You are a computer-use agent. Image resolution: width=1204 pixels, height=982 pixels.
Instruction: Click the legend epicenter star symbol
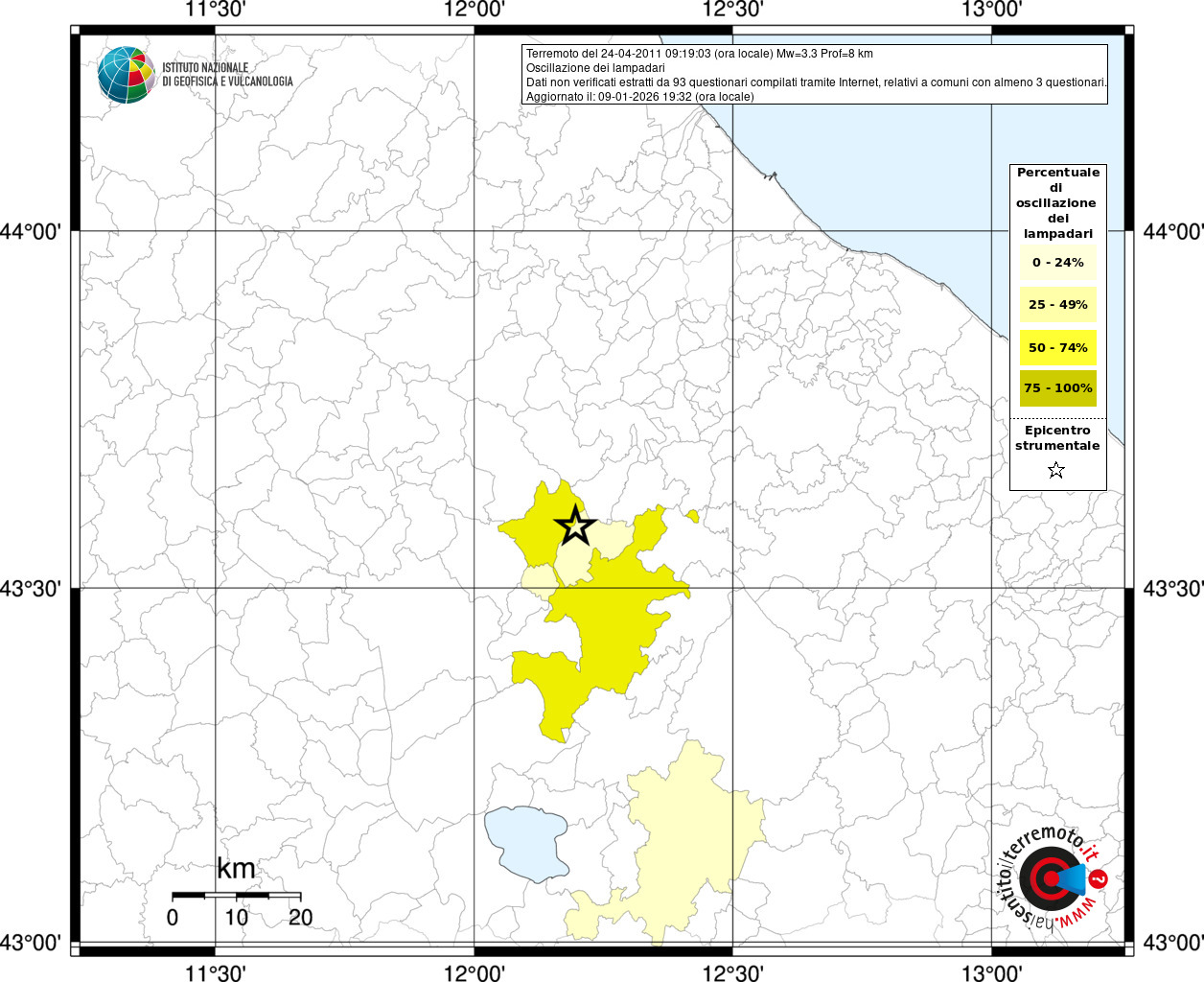[x=1056, y=470]
